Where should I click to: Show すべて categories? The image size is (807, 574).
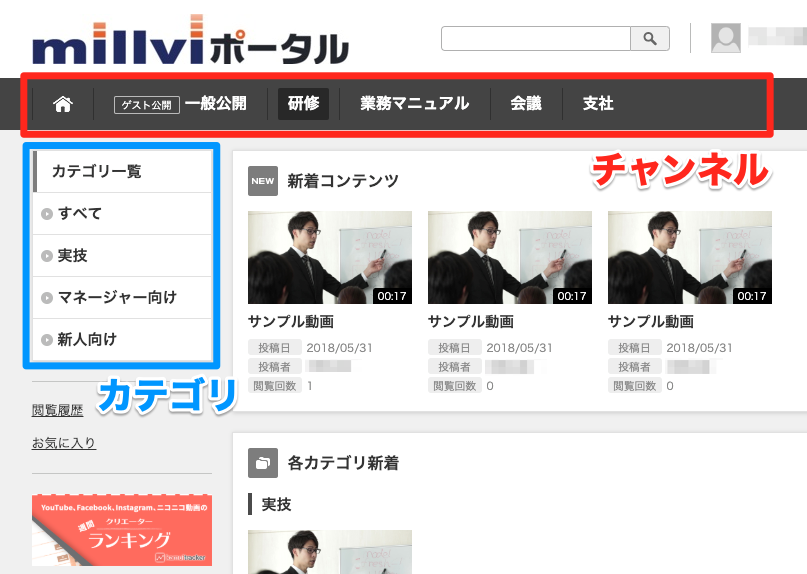122,214
